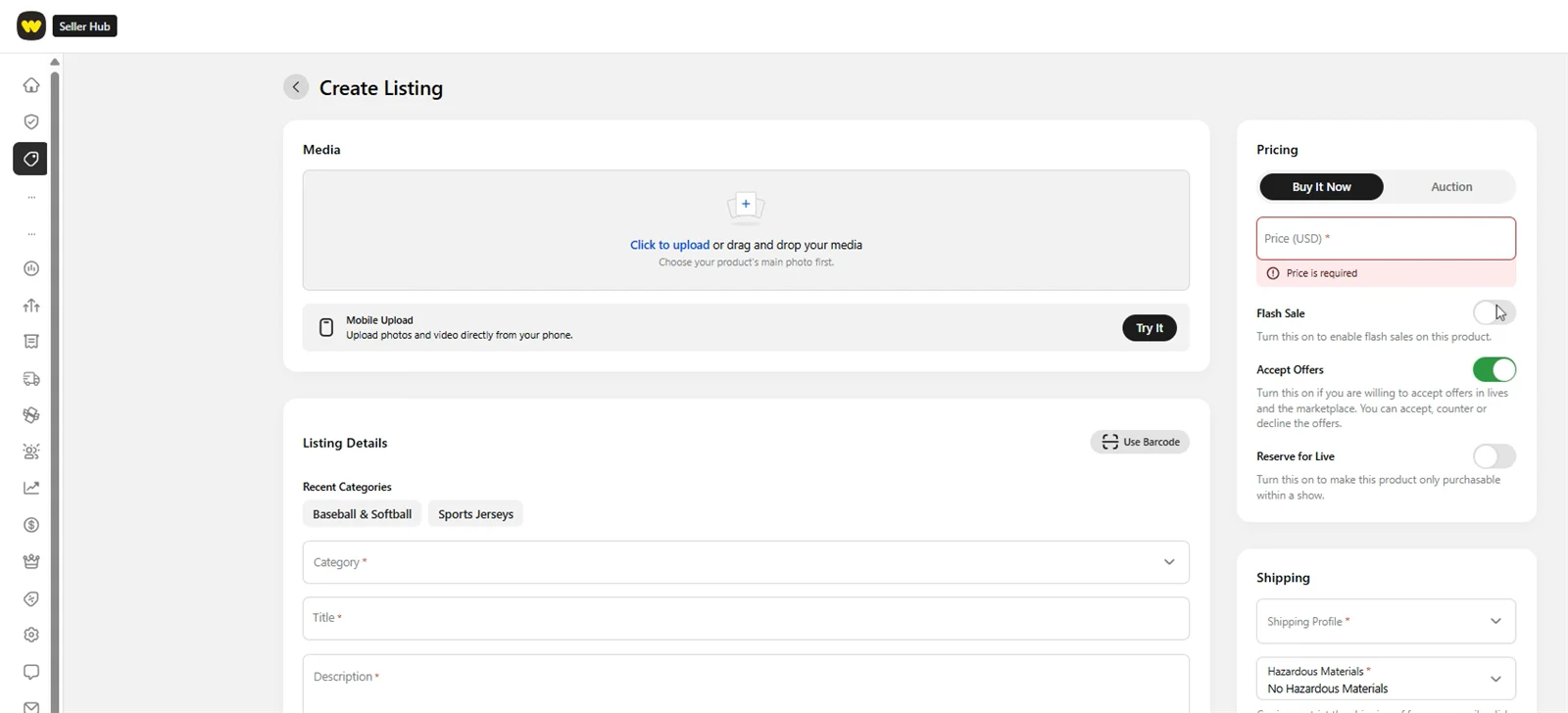Viewport: 1568px width, 713px height.
Task: Click the Use Barcode button
Action: [1140, 442]
